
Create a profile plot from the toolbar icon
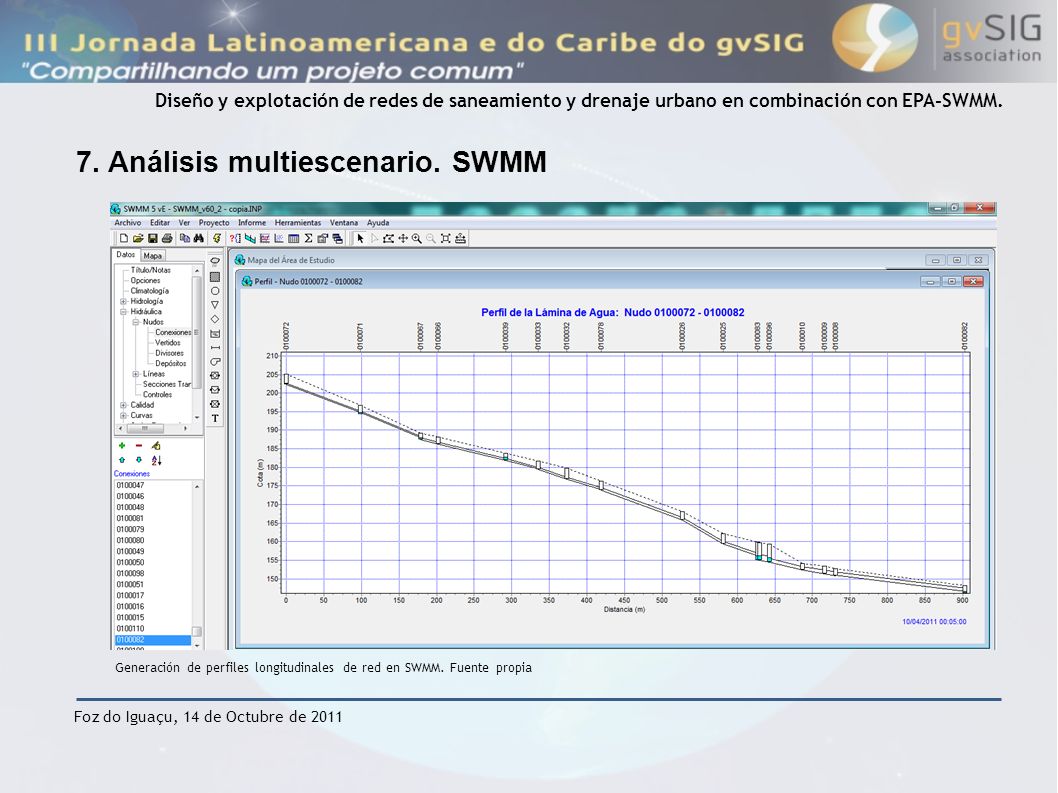point(250,238)
